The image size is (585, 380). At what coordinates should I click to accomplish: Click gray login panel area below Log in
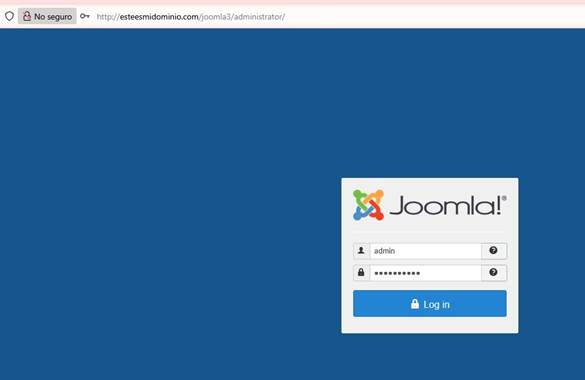coord(430,325)
